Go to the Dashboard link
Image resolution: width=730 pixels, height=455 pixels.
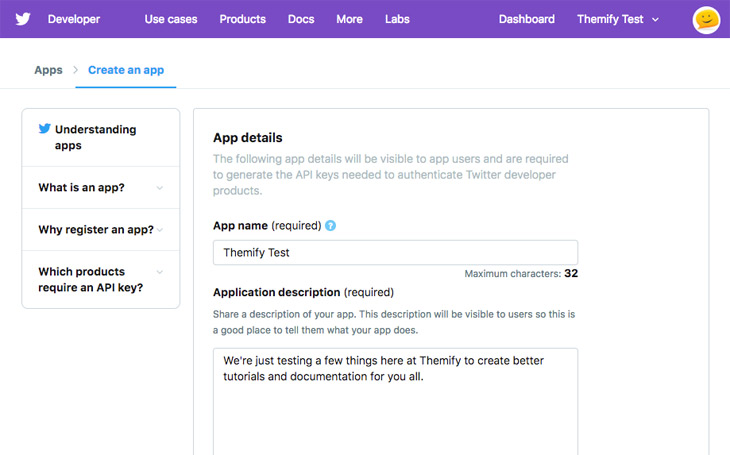coord(527,20)
